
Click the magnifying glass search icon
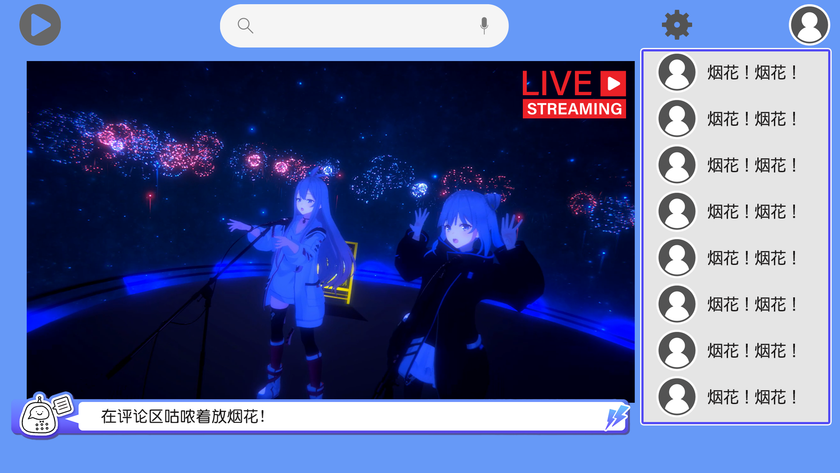coord(245,26)
